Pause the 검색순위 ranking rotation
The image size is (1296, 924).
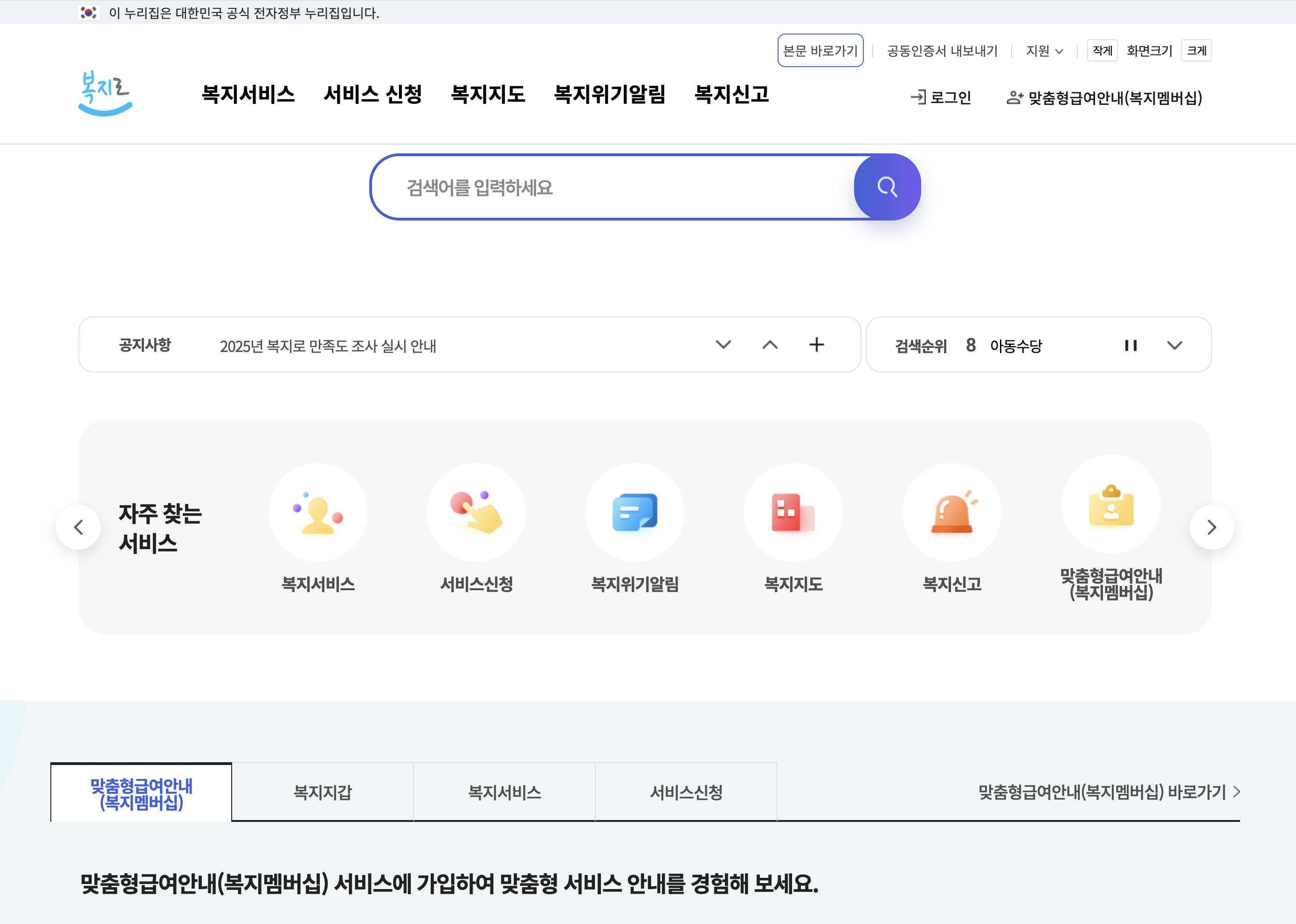coord(1131,345)
